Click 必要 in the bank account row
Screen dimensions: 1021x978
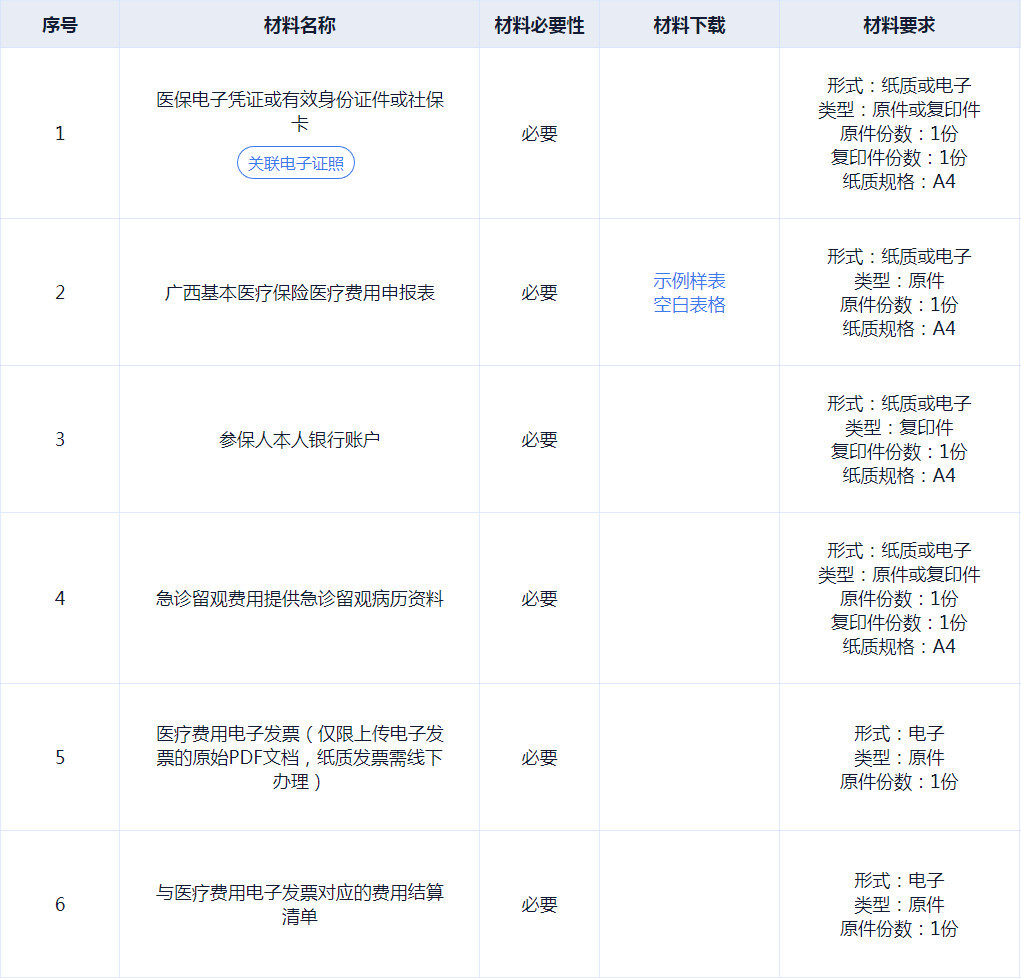[x=539, y=440]
